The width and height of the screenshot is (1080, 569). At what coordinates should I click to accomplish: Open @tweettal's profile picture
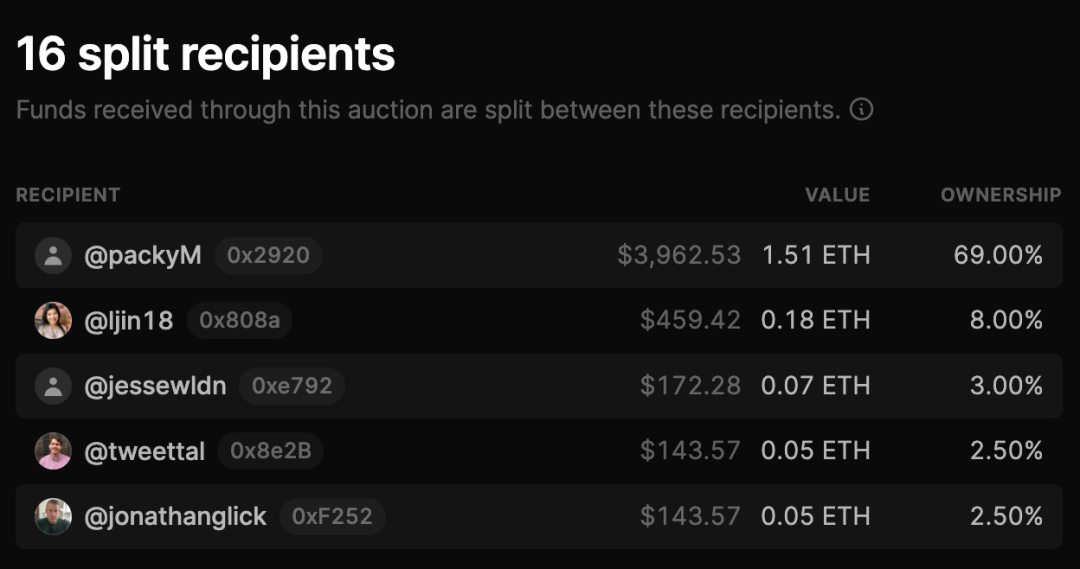tap(53, 451)
